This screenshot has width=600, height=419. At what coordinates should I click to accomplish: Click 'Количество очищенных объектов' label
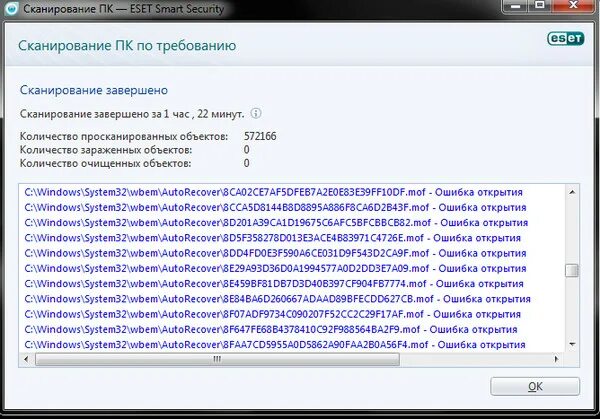[x=105, y=164]
